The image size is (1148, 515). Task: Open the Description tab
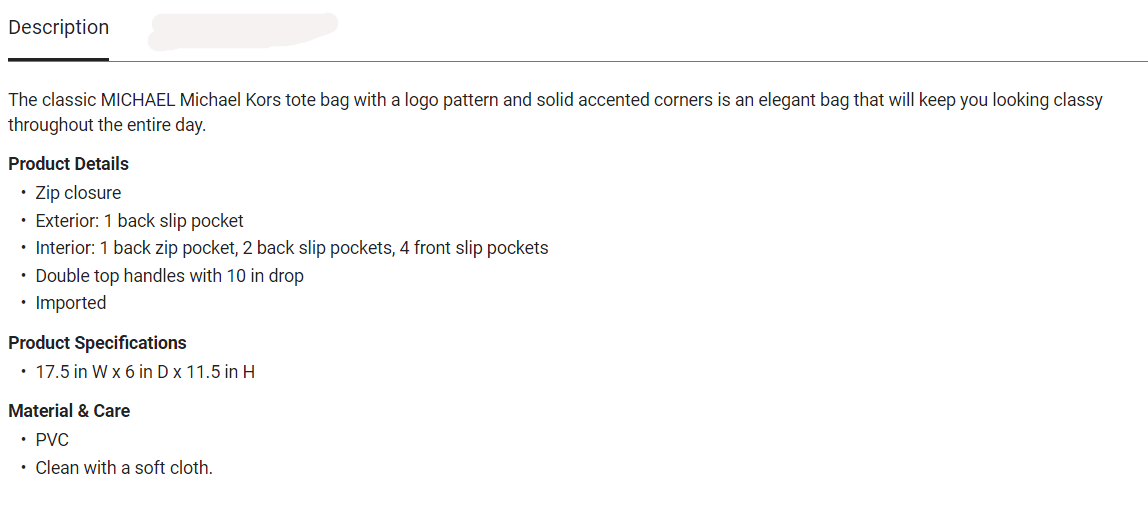pyautogui.click(x=59, y=28)
